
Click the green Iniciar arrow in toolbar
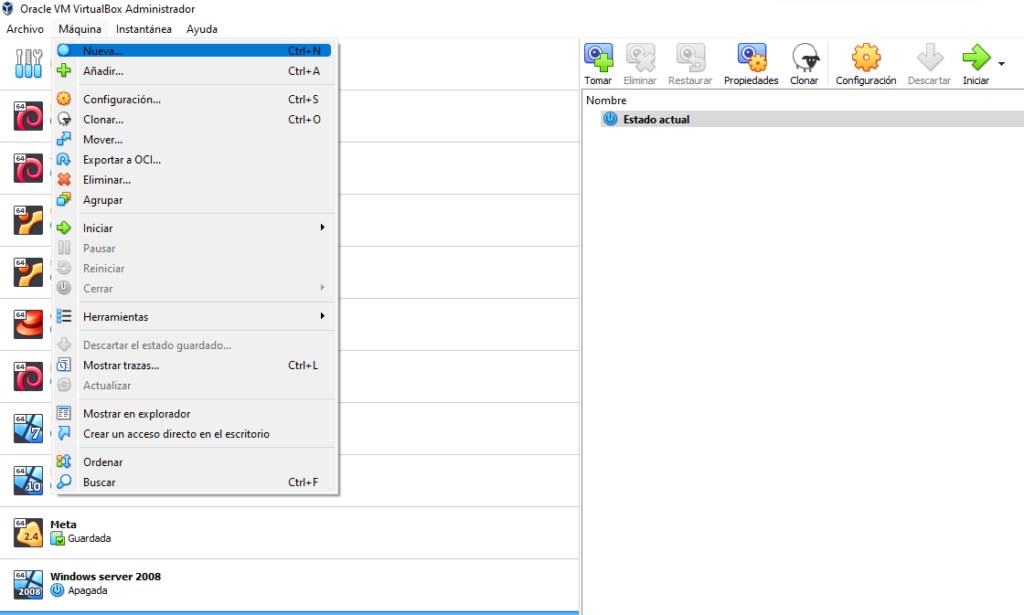(976, 57)
